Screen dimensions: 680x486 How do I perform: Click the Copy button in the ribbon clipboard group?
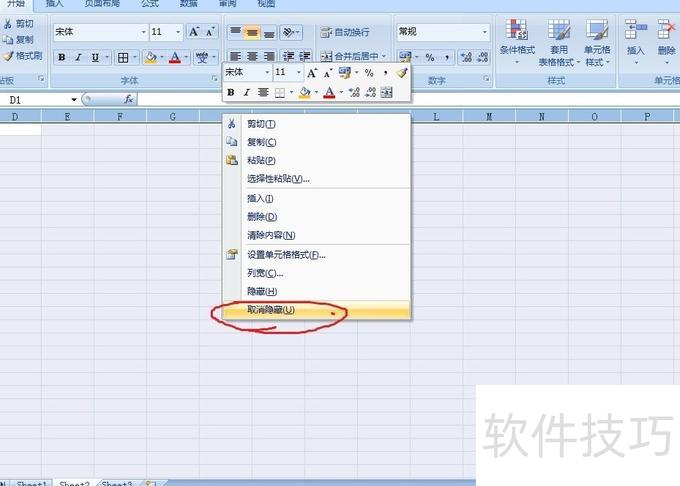(x=18, y=39)
